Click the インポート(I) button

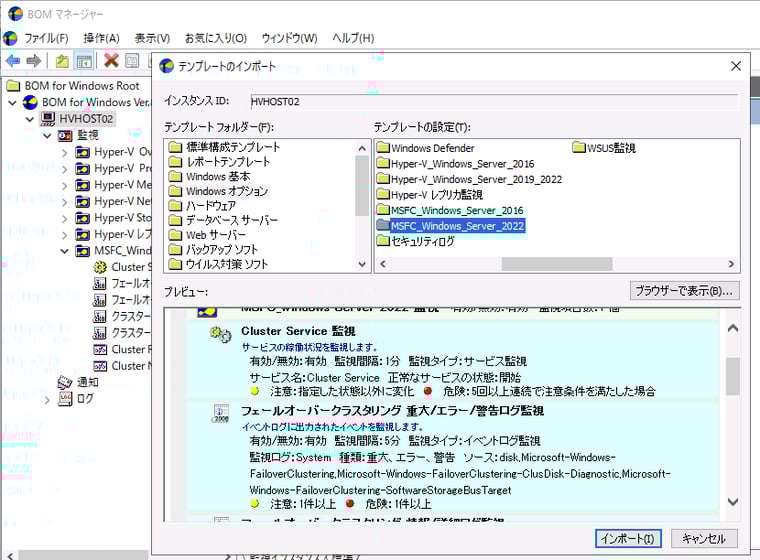coord(628,538)
